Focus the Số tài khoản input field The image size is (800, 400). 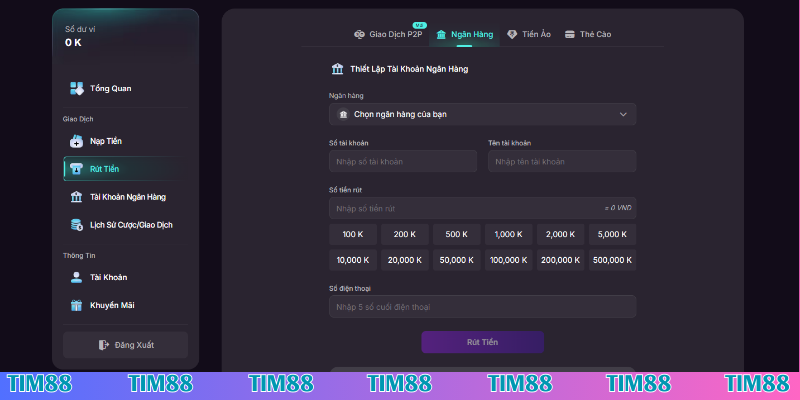pyautogui.click(x=403, y=161)
